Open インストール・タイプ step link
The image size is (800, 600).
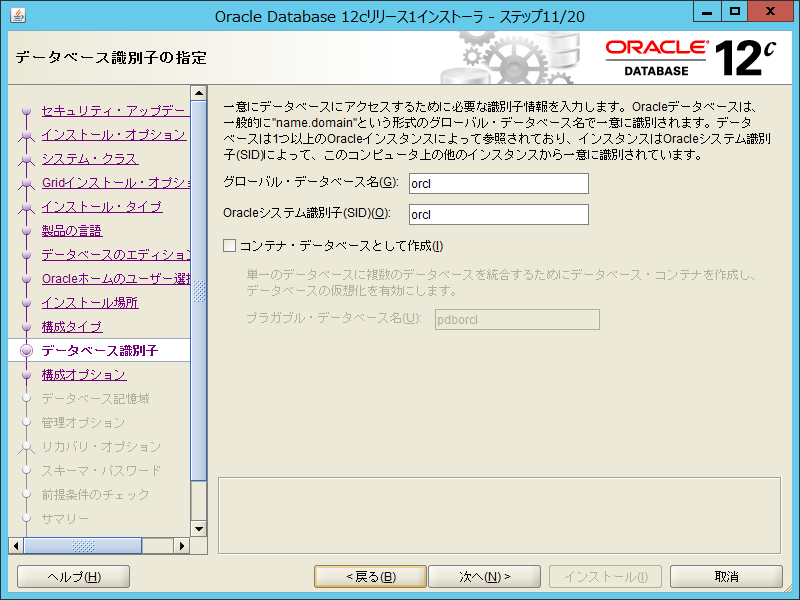(x=102, y=207)
